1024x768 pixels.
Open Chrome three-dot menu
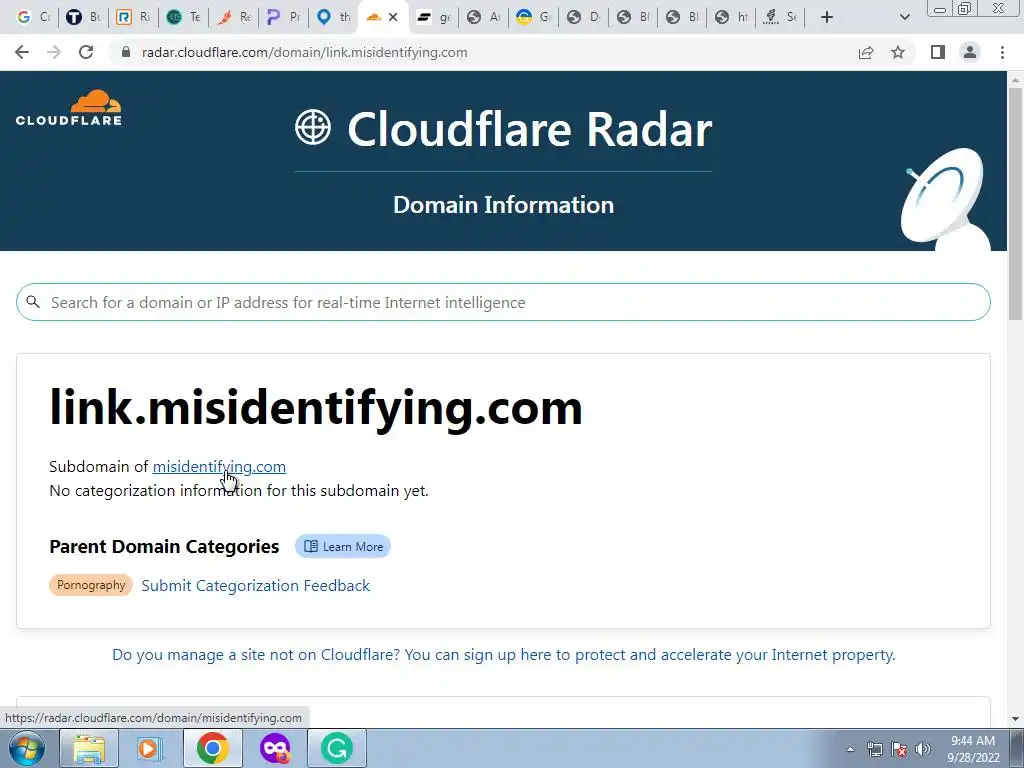pyautogui.click(x=1002, y=52)
